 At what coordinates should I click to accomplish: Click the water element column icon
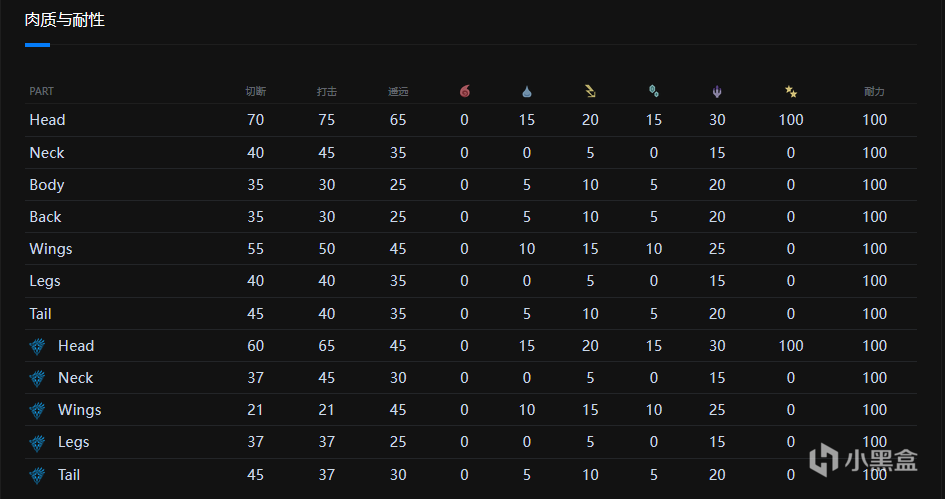tap(527, 91)
